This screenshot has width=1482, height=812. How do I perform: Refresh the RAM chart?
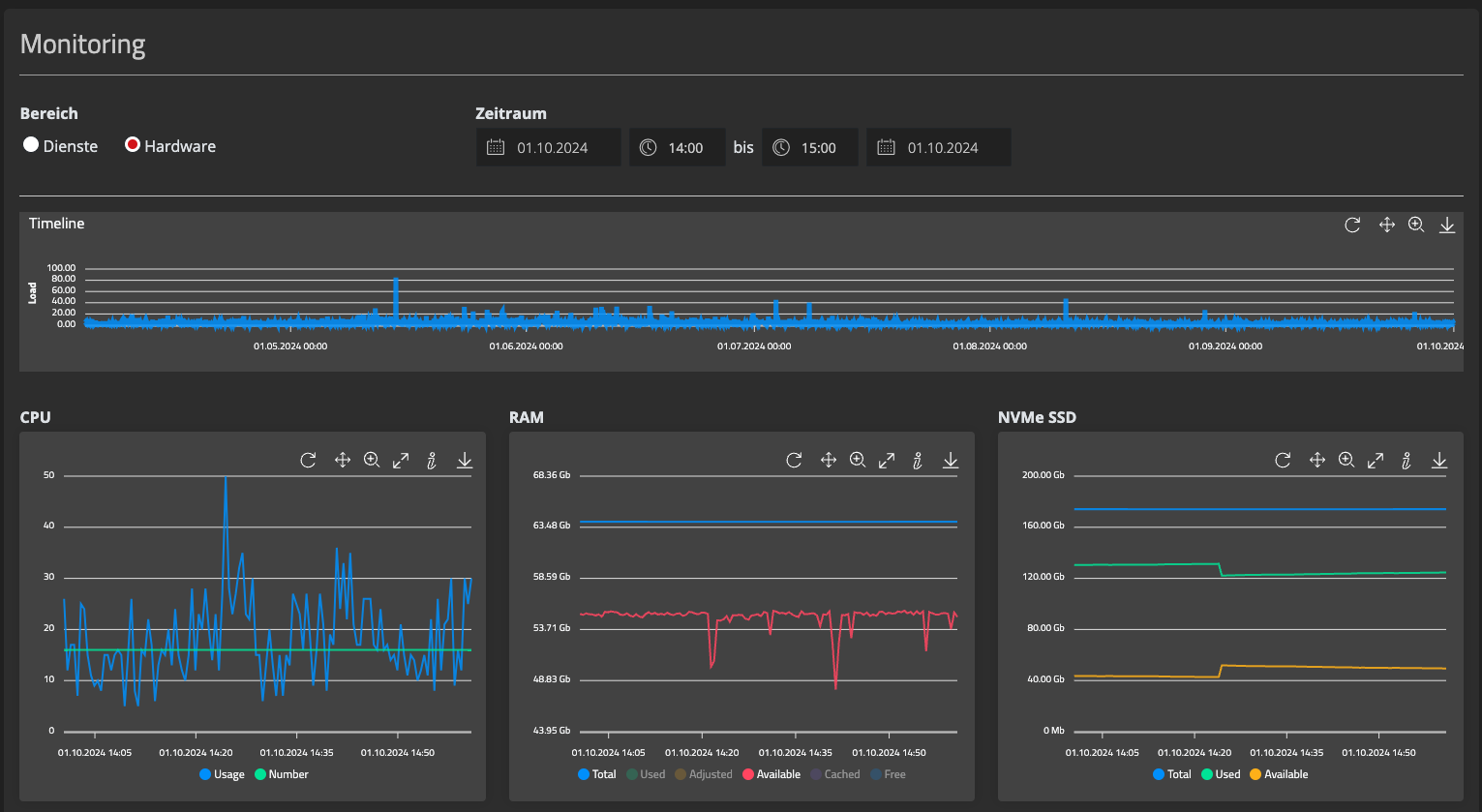tap(794, 460)
